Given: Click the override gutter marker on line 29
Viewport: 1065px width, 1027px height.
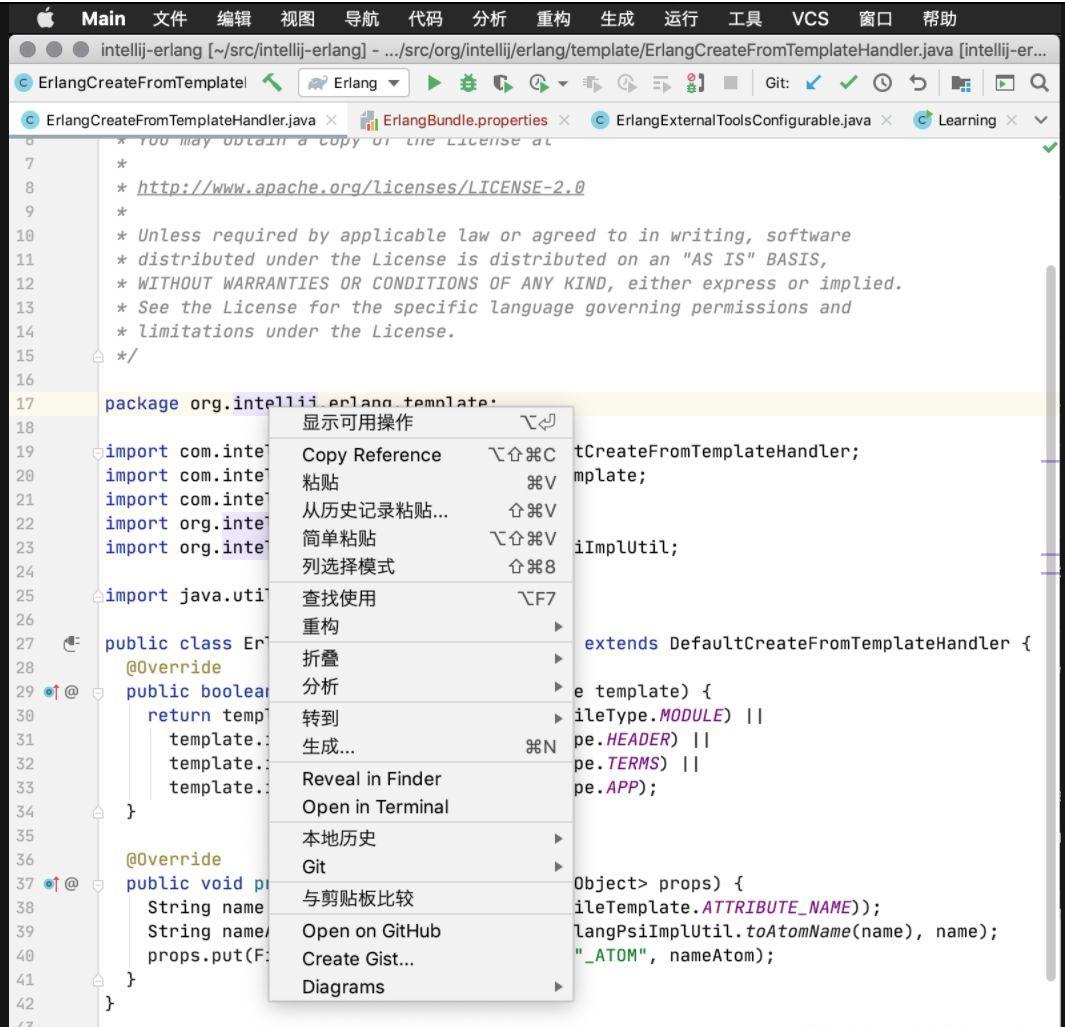Looking at the screenshot, I should (51, 691).
